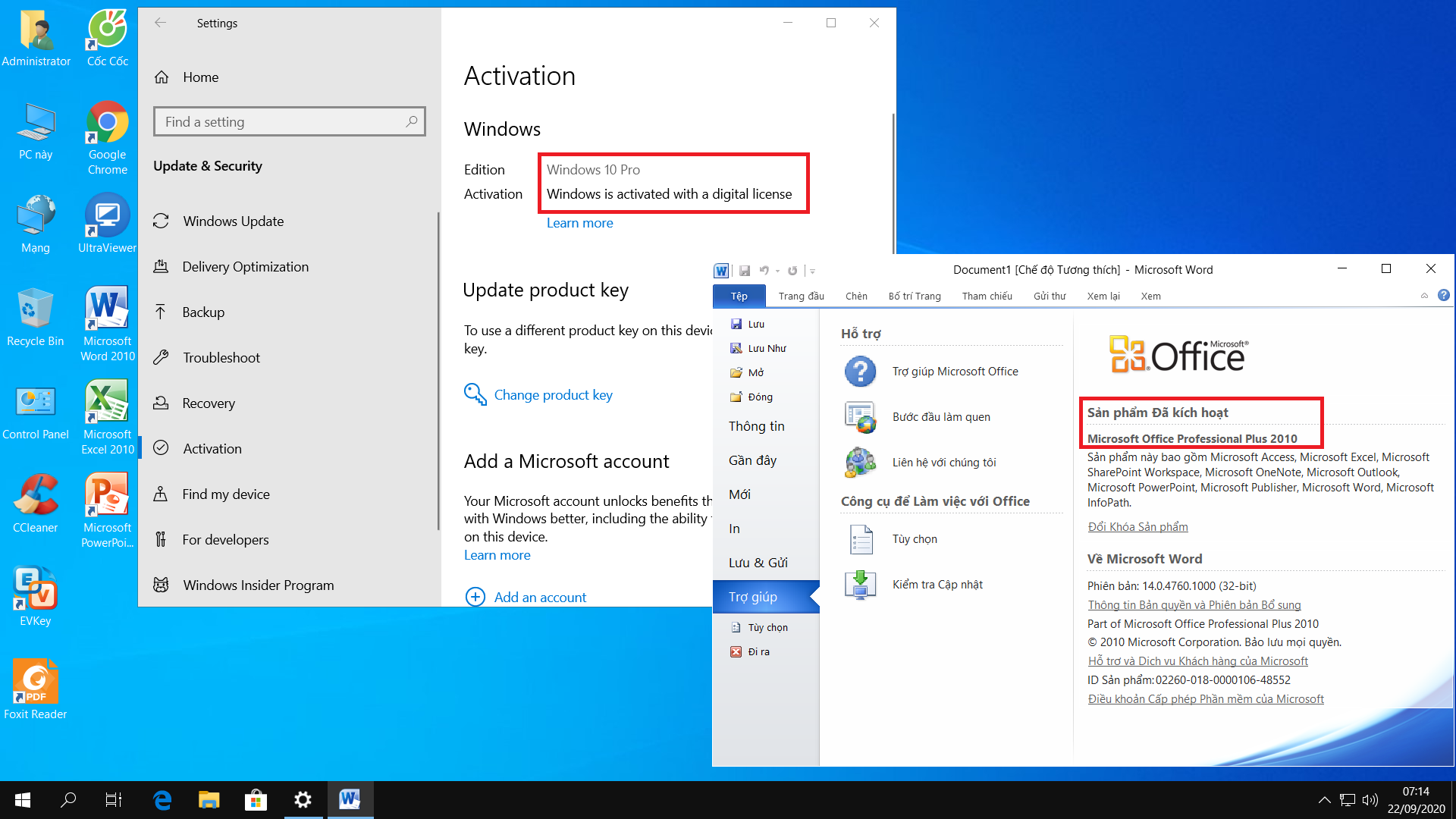The width and height of the screenshot is (1456, 819).
Task: Click Bước đầu làm quen button
Action: (x=918, y=417)
